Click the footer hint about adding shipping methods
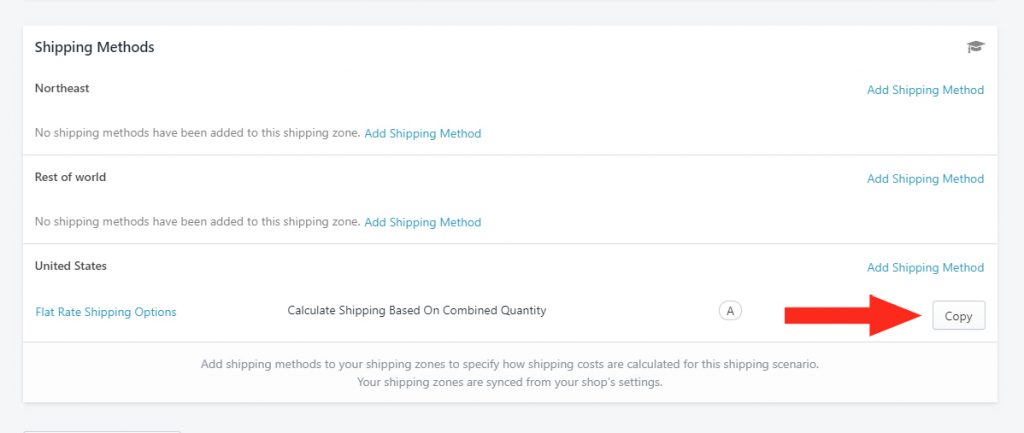The width and height of the screenshot is (1024, 433). tap(509, 364)
